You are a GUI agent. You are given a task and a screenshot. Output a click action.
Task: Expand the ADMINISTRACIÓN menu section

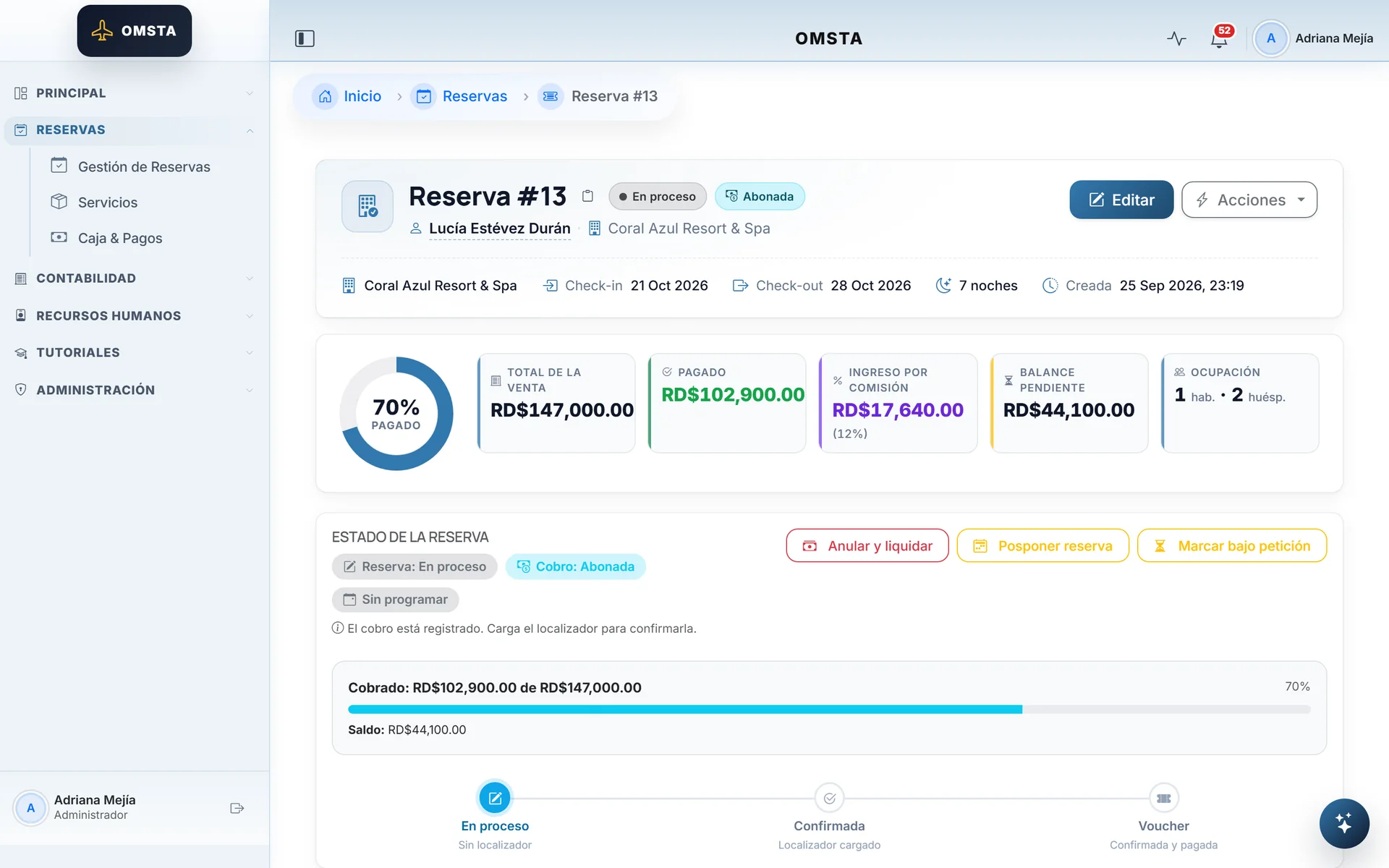click(135, 391)
